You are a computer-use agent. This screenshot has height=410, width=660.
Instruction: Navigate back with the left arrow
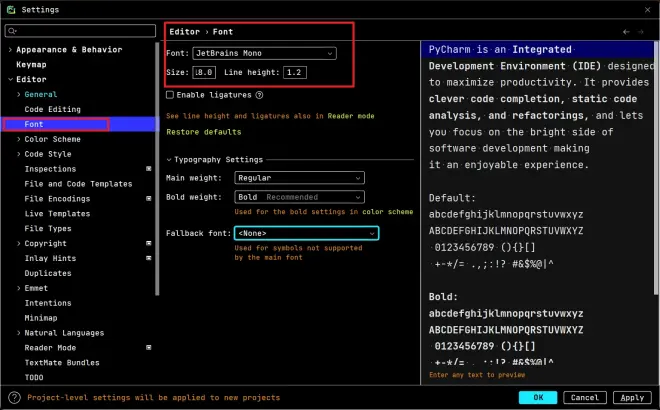(626, 32)
